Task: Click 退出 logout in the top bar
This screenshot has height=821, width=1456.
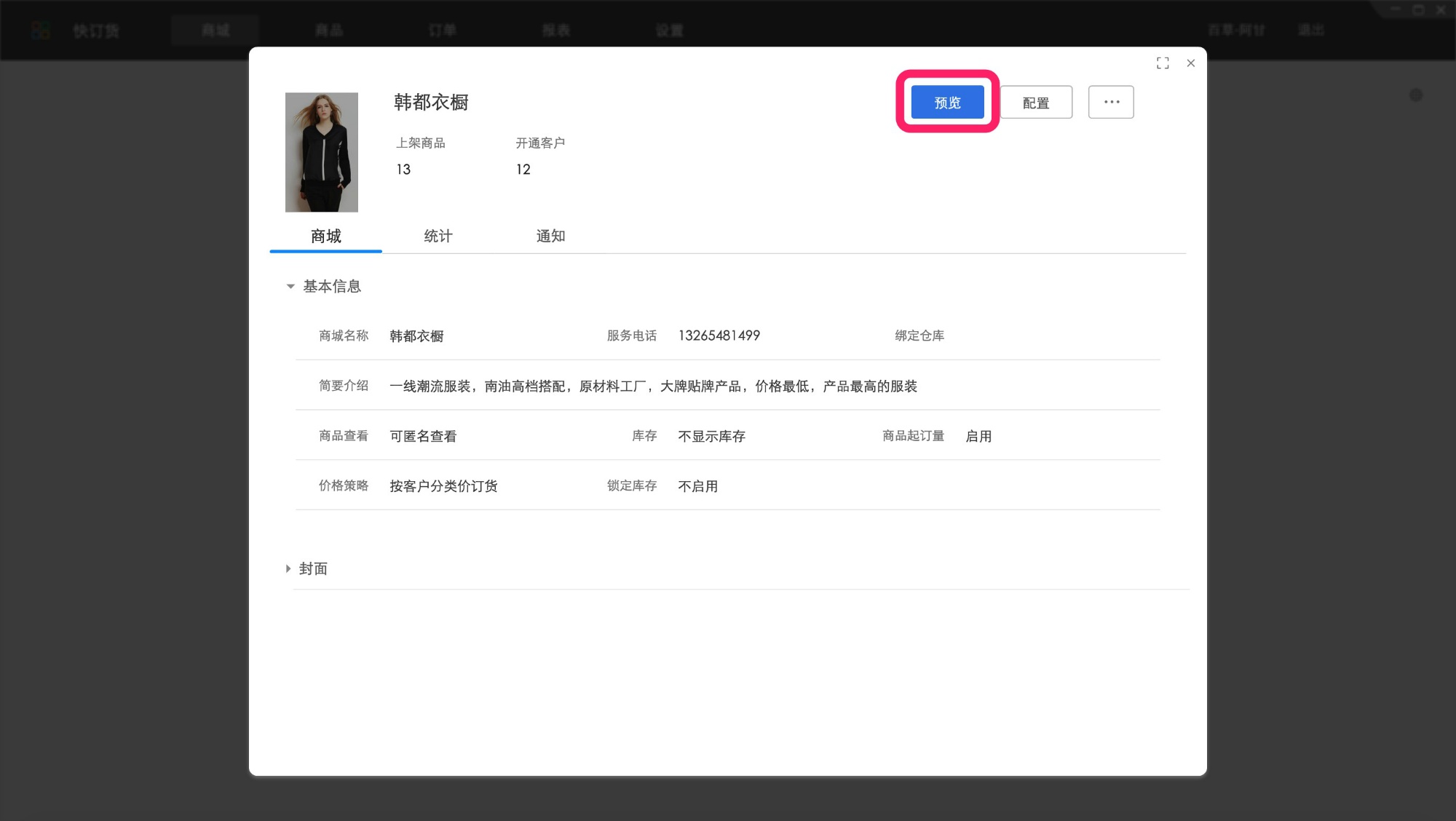Action: 1311,30
